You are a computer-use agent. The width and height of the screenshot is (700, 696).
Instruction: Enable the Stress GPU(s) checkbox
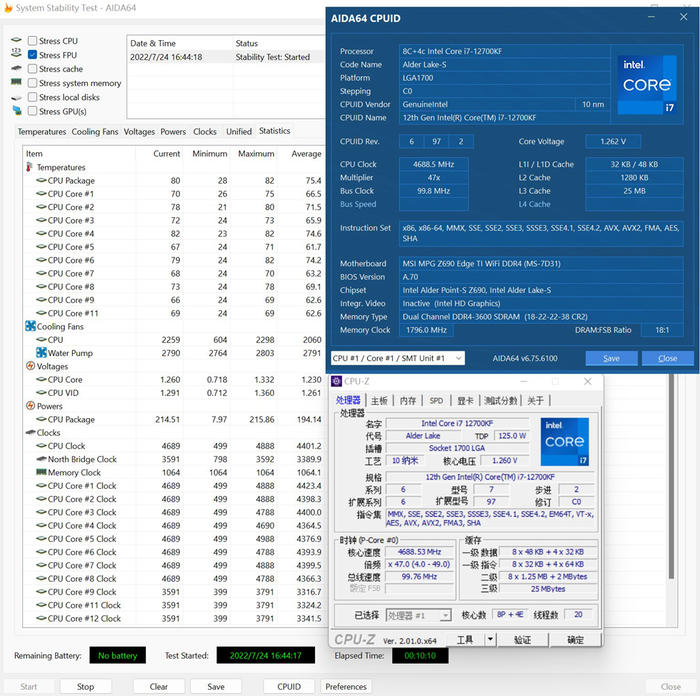pos(32,111)
